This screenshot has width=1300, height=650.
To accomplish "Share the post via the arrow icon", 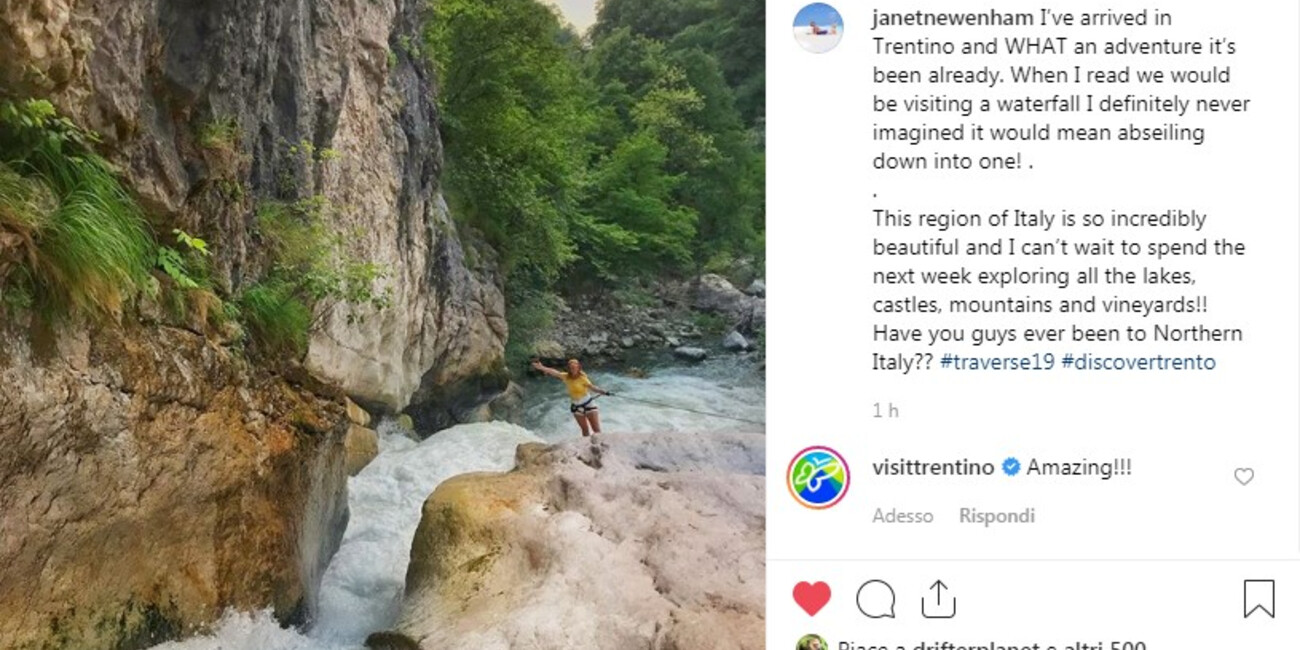I will point(937,597).
